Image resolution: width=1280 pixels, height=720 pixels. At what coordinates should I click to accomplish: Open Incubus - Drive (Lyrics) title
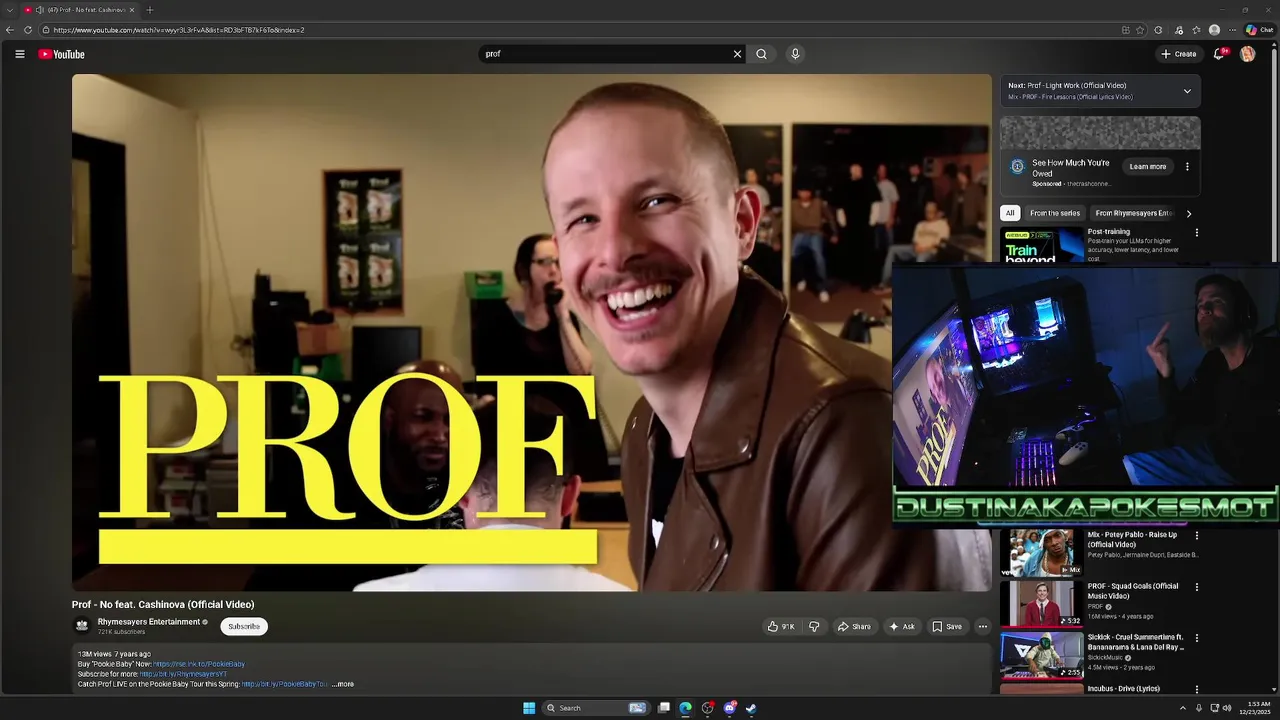pyautogui.click(x=1124, y=689)
